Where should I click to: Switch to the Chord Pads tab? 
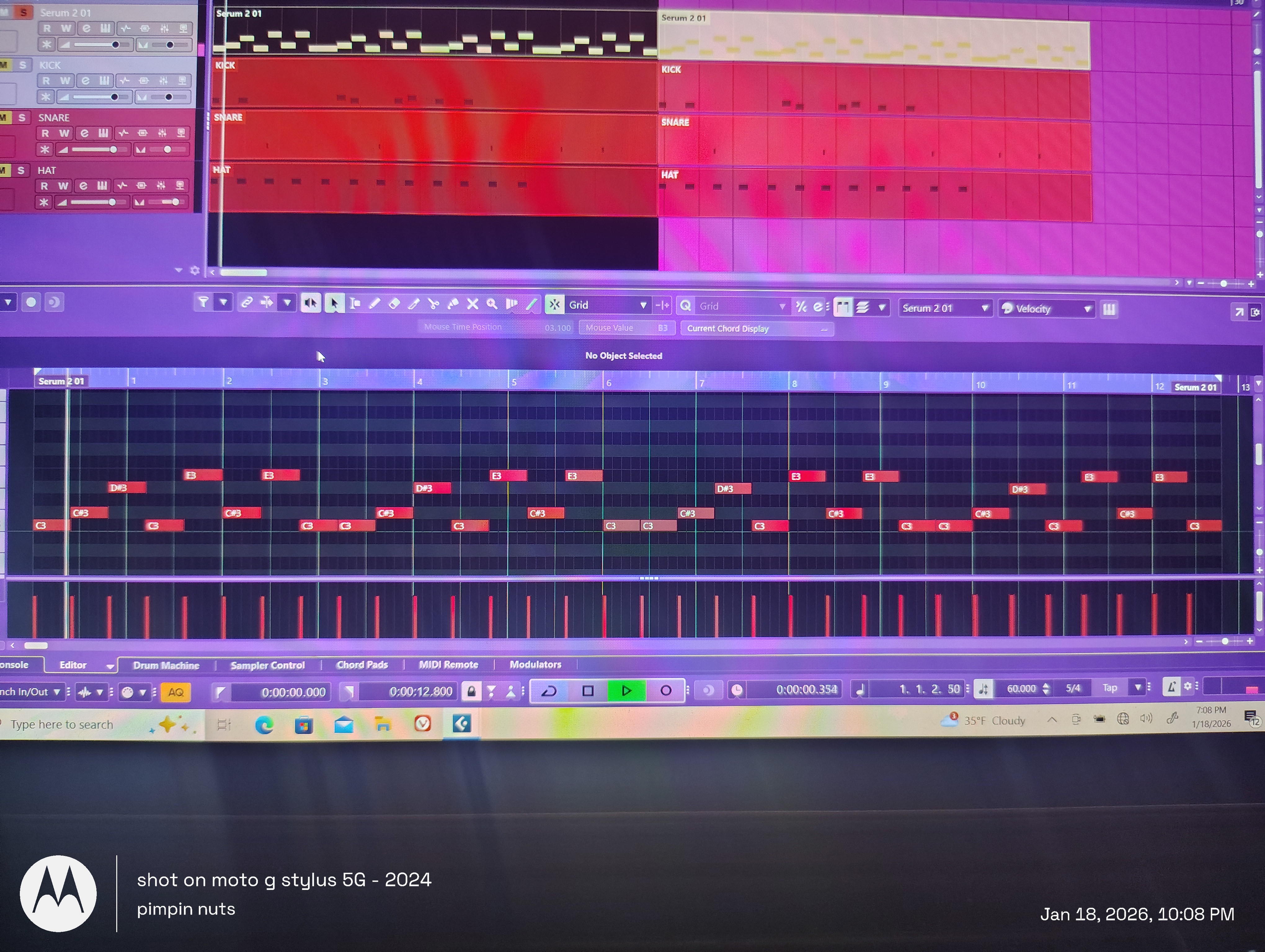coord(362,665)
